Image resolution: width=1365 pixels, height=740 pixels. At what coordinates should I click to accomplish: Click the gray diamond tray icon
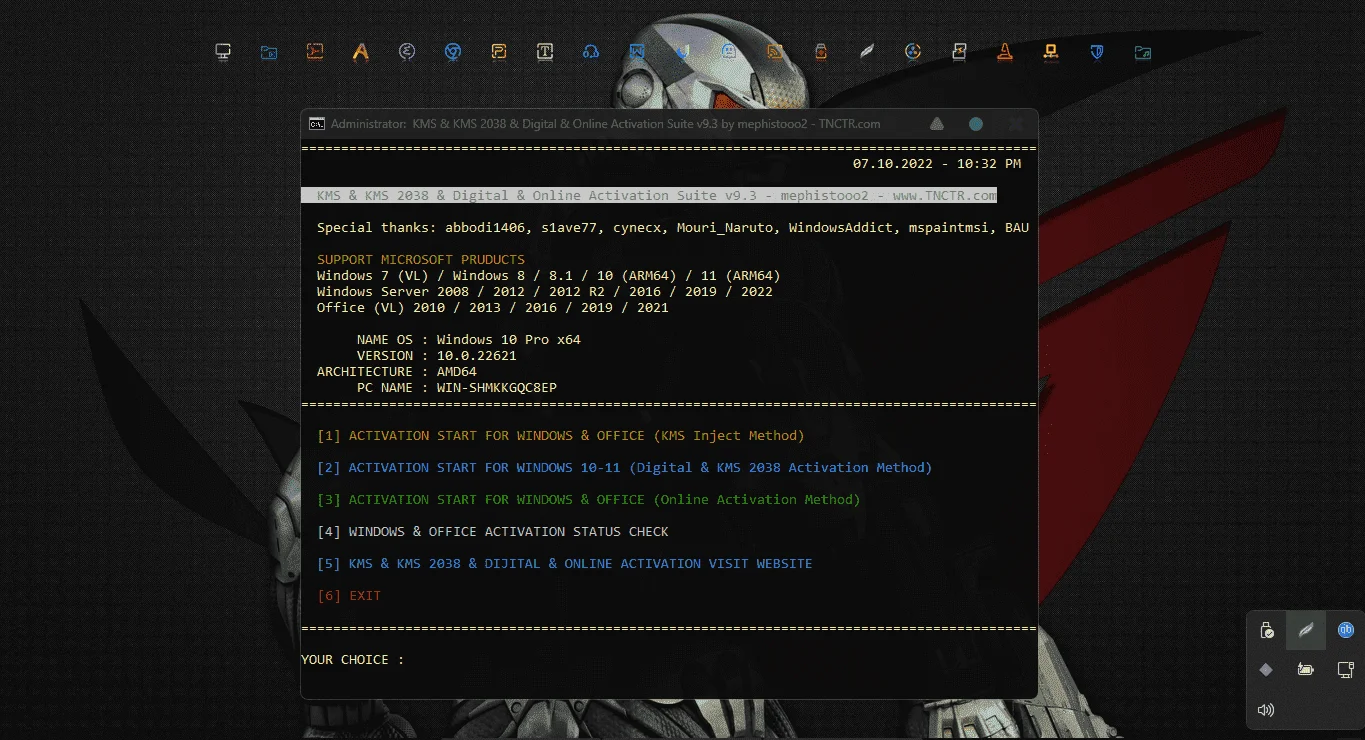[1266, 670]
